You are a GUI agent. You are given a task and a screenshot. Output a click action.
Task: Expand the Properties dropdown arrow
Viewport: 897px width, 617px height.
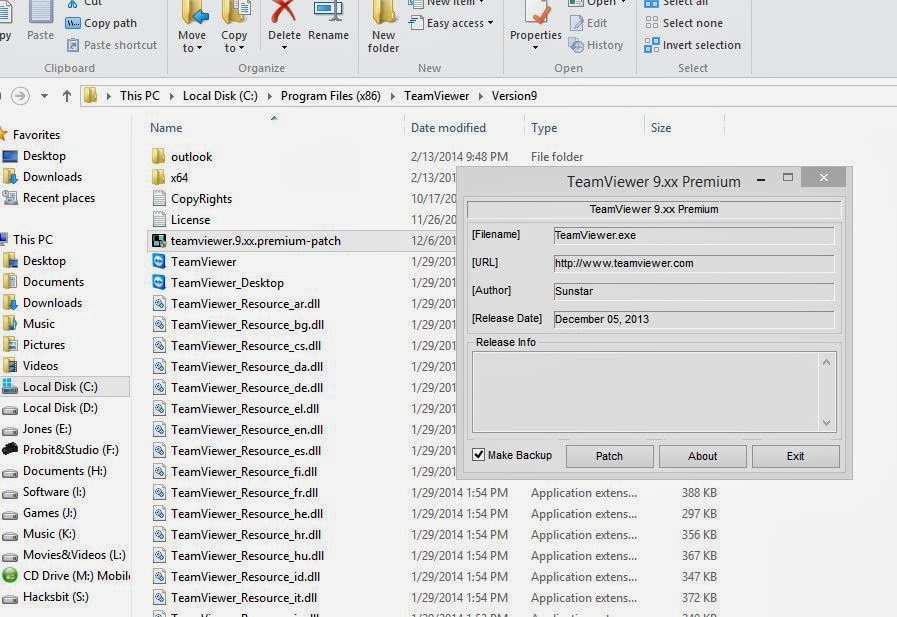click(535, 48)
